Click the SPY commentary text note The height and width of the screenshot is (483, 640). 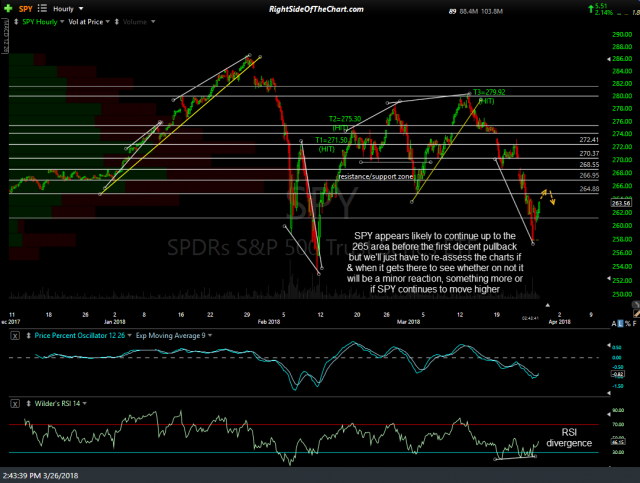pyautogui.click(x=435, y=263)
